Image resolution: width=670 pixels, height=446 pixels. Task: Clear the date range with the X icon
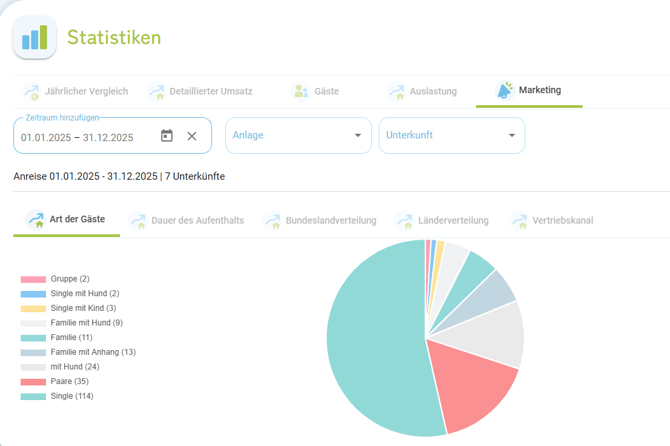click(x=192, y=136)
